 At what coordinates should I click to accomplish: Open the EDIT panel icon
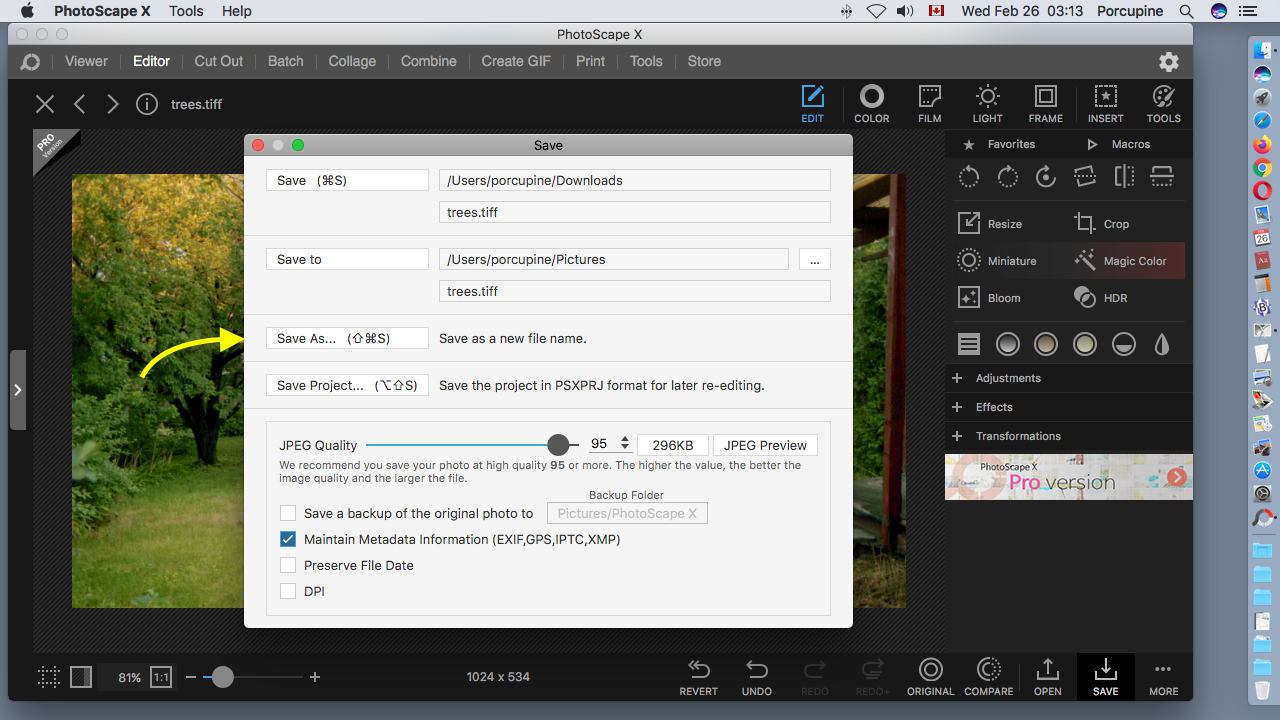(x=813, y=104)
